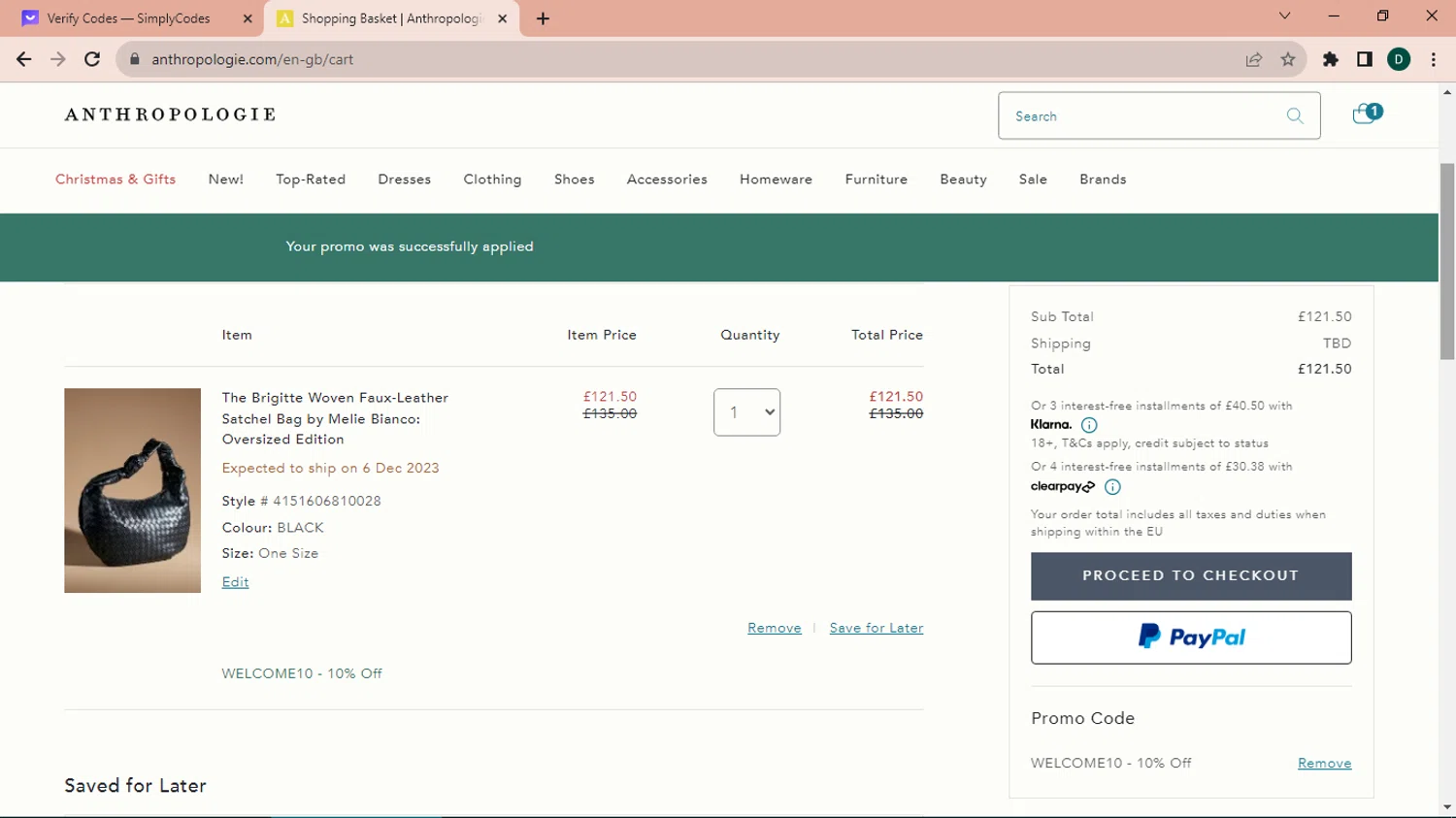This screenshot has height=818, width=1456.
Task: Open Beauty menu item
Action: pos(964,180)
